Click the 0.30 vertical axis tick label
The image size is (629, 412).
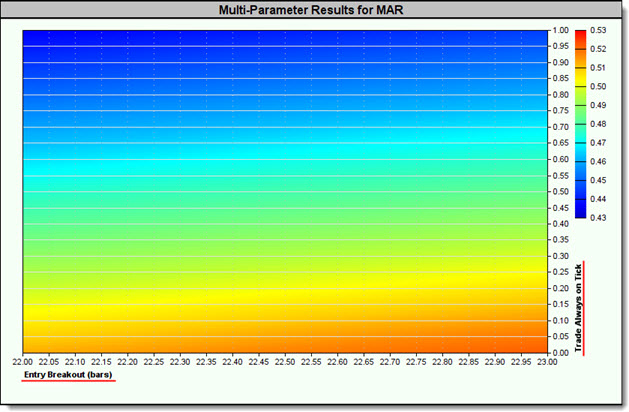(x=560, y=256)
